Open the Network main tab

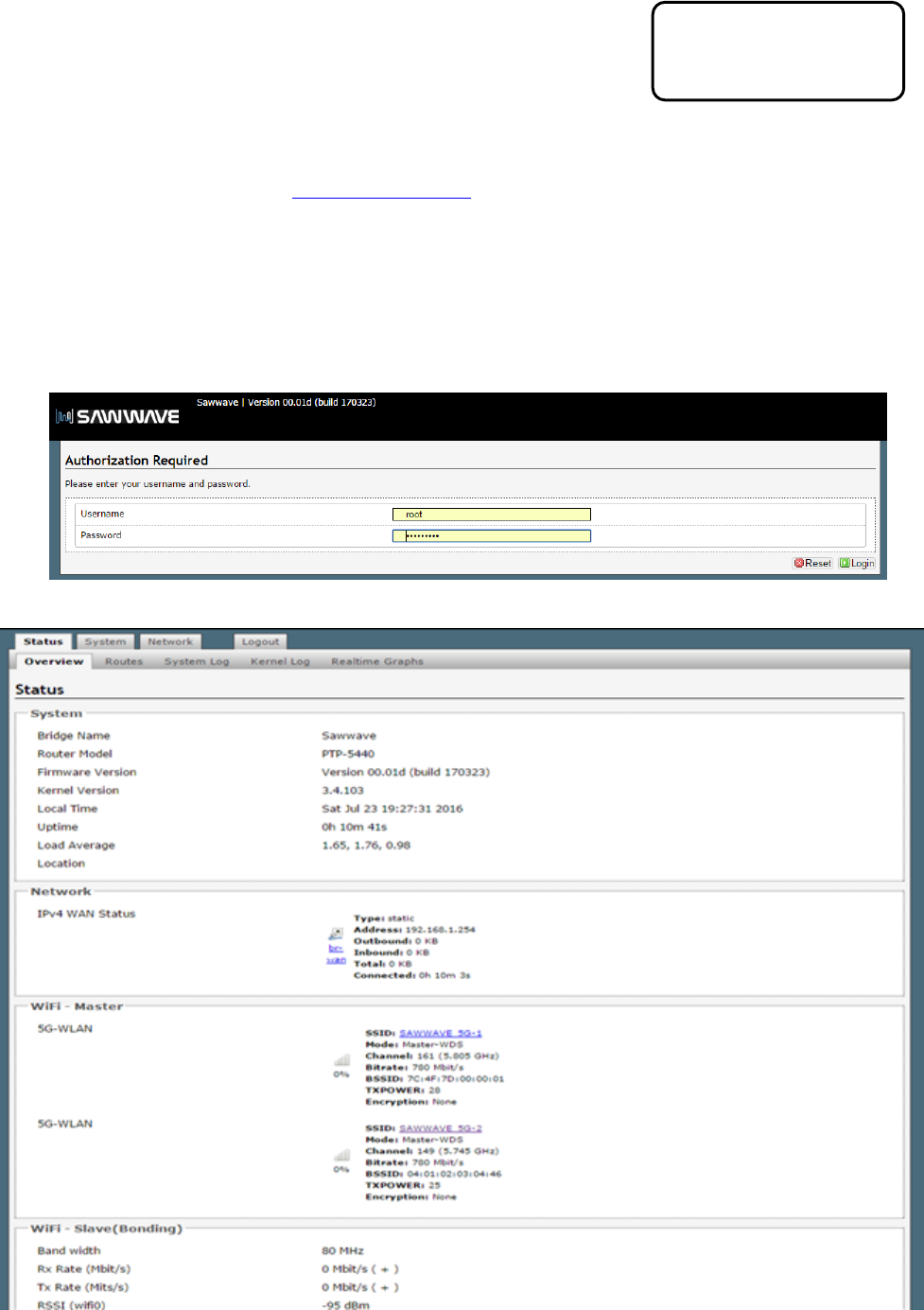[170, 641]
